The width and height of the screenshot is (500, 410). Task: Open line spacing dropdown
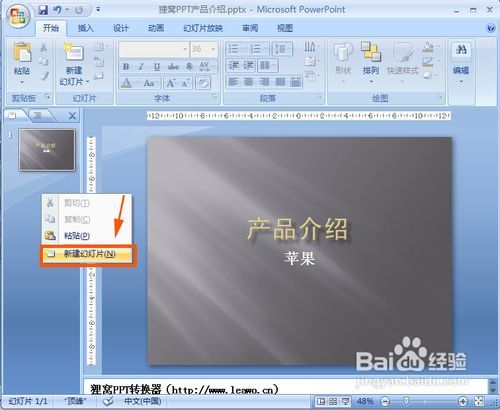coord(282,49)
